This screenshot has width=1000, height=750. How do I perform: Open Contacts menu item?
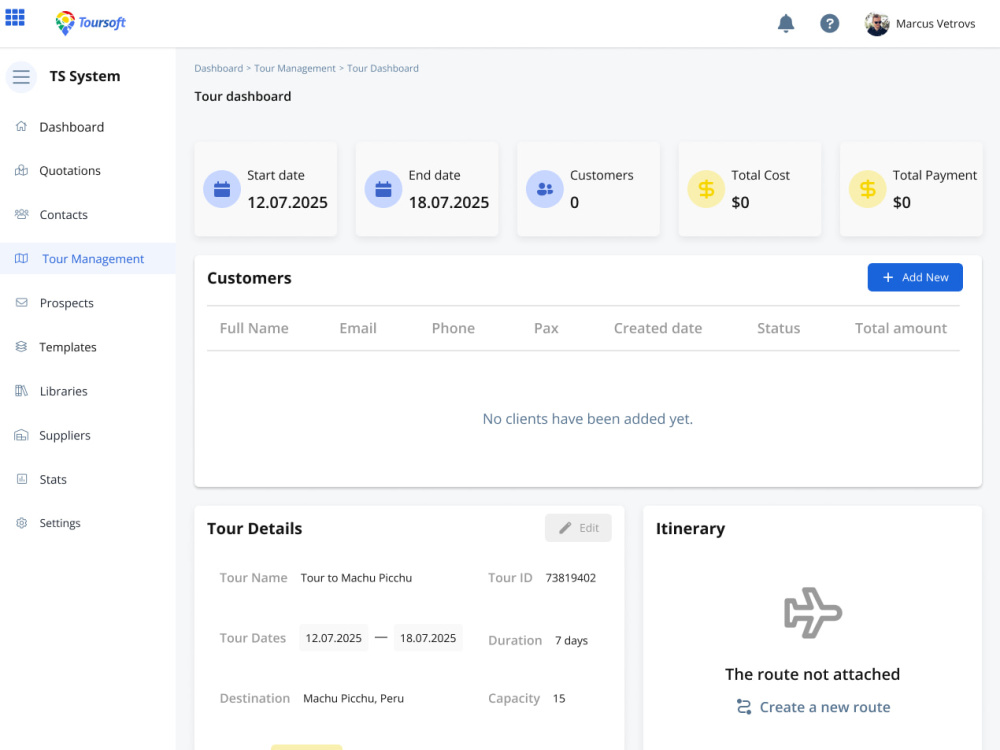click(63, 215)
